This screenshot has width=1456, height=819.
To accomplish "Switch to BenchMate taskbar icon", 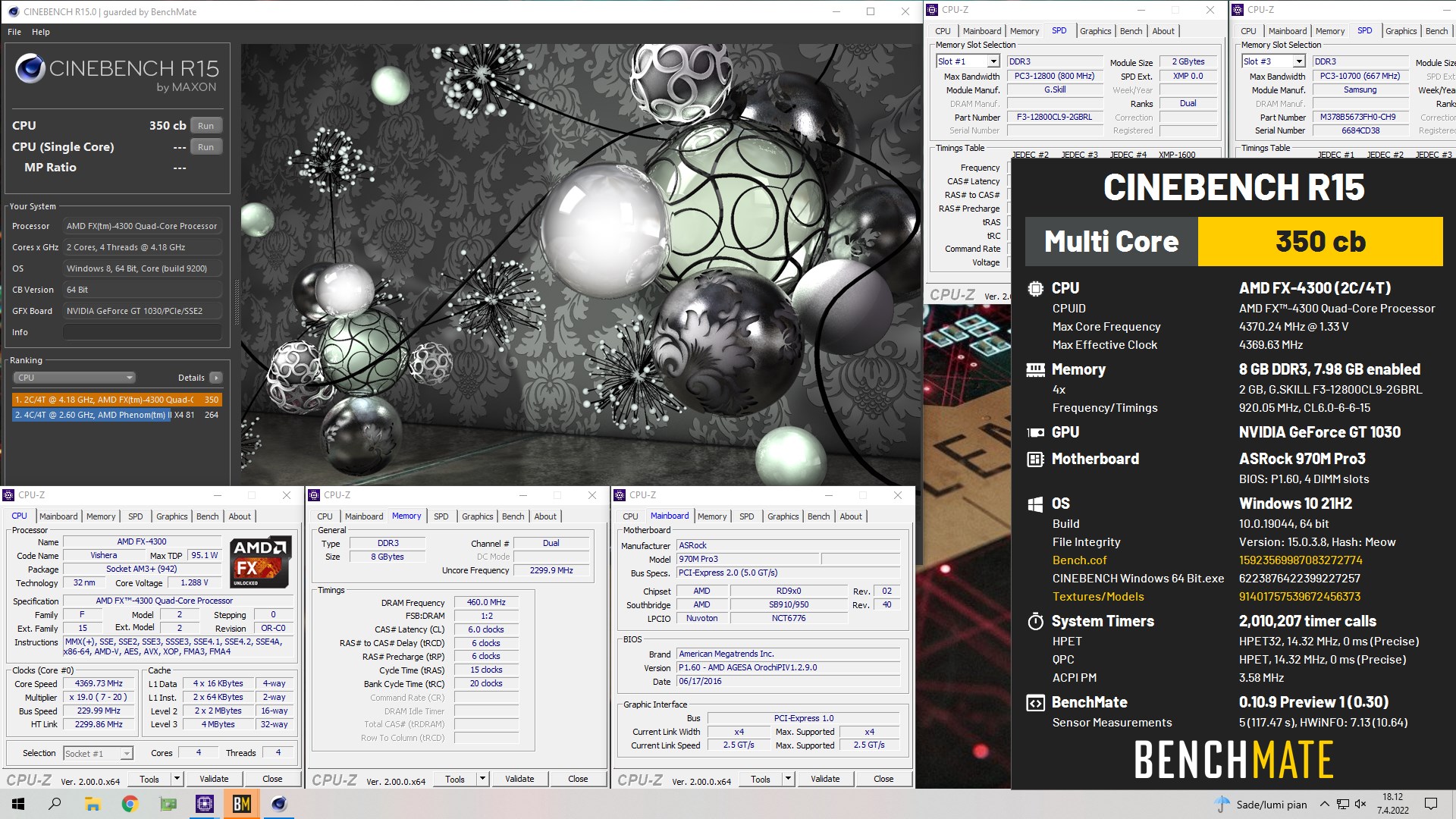I will pyautogui.click(x=242, y=804).
